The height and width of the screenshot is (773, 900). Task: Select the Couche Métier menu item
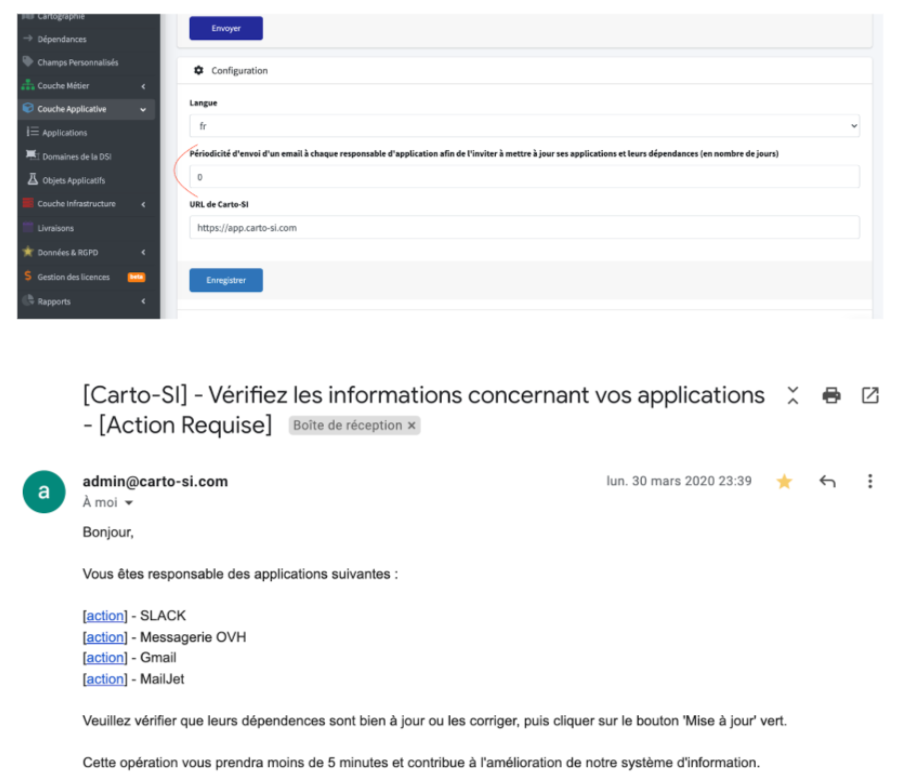click(63, 86)
